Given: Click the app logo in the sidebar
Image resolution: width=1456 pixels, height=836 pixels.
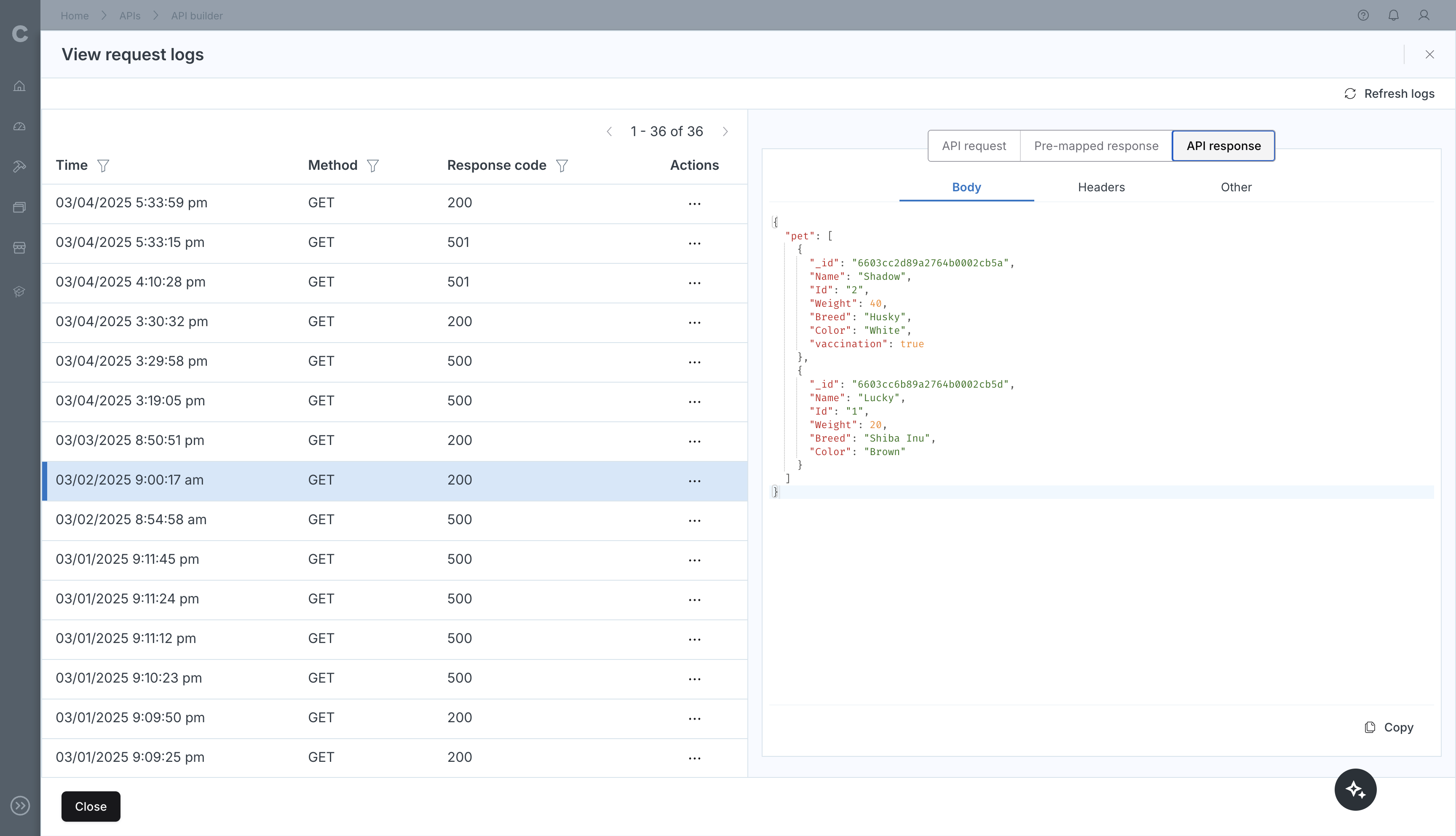Looking at the screenshot, I should (x=20, y=34).
